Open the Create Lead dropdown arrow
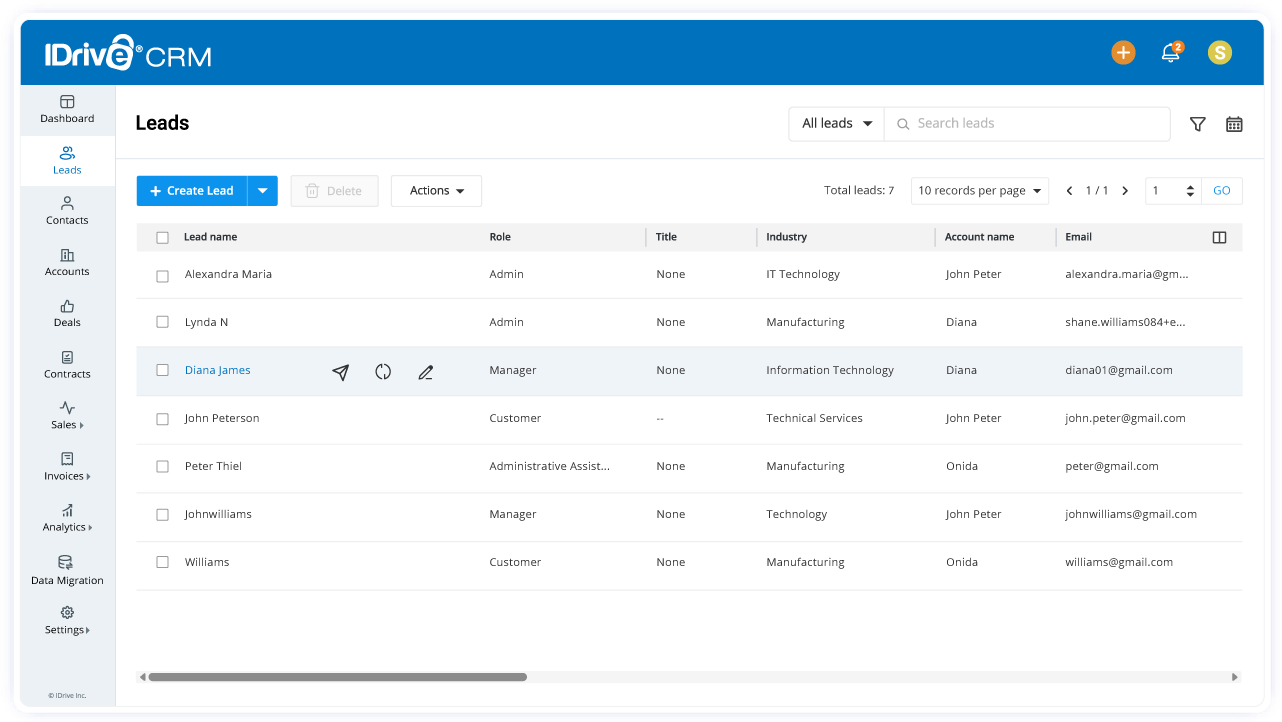 [263, 190]
